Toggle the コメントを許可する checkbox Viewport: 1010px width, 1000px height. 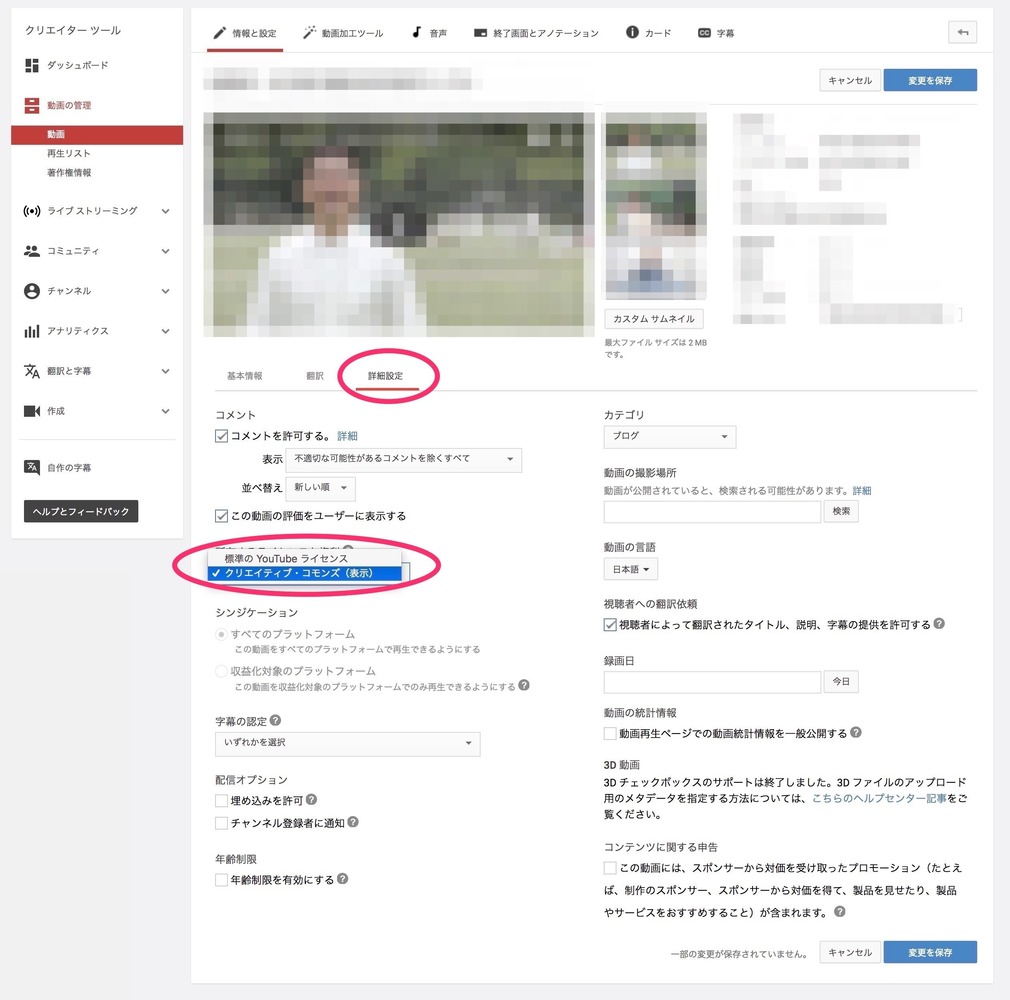[222, 436]
